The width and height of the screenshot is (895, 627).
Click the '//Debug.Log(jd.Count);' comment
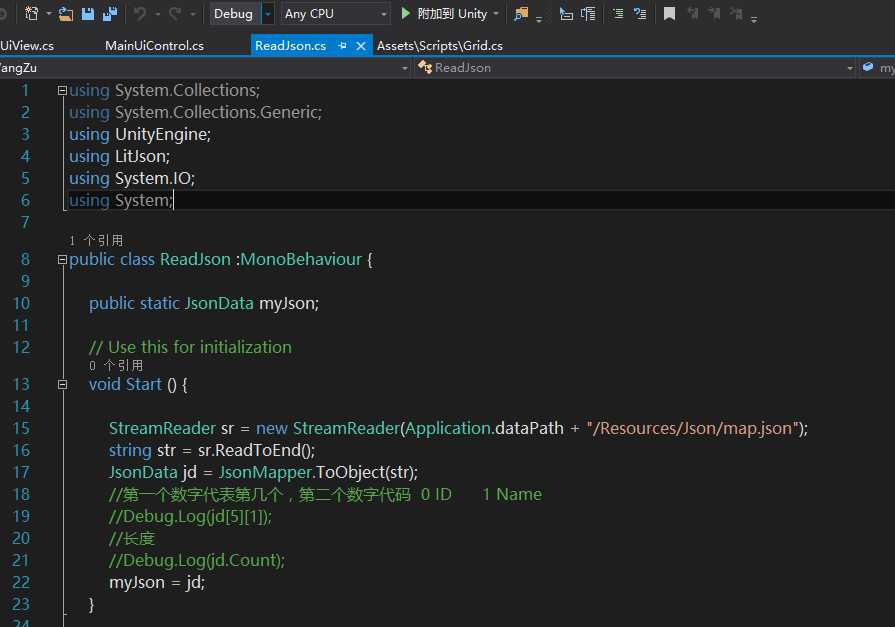pos(197,560)
